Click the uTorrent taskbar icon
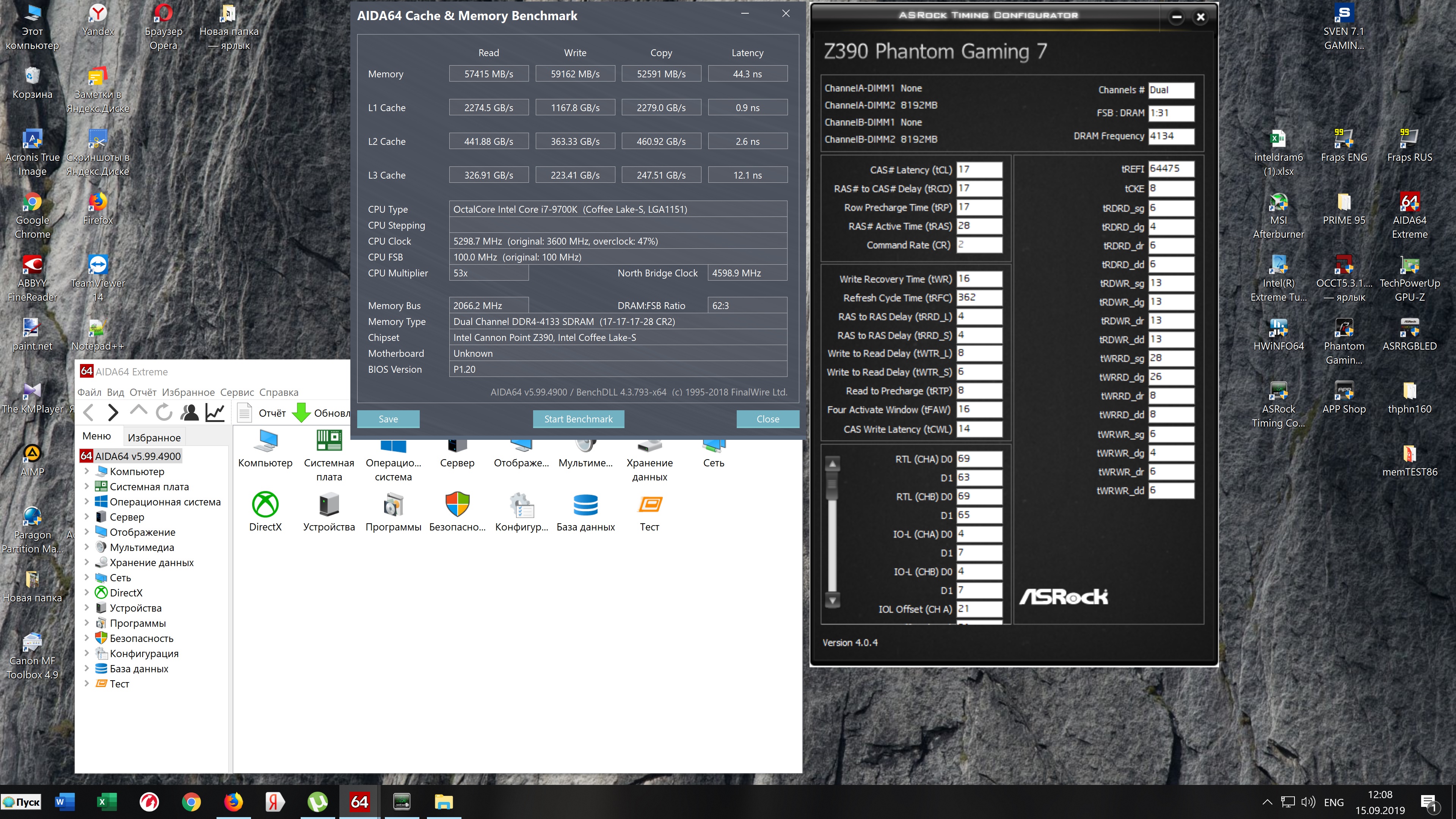This screenshot has width=1456, height=819. tap(317, 802)
